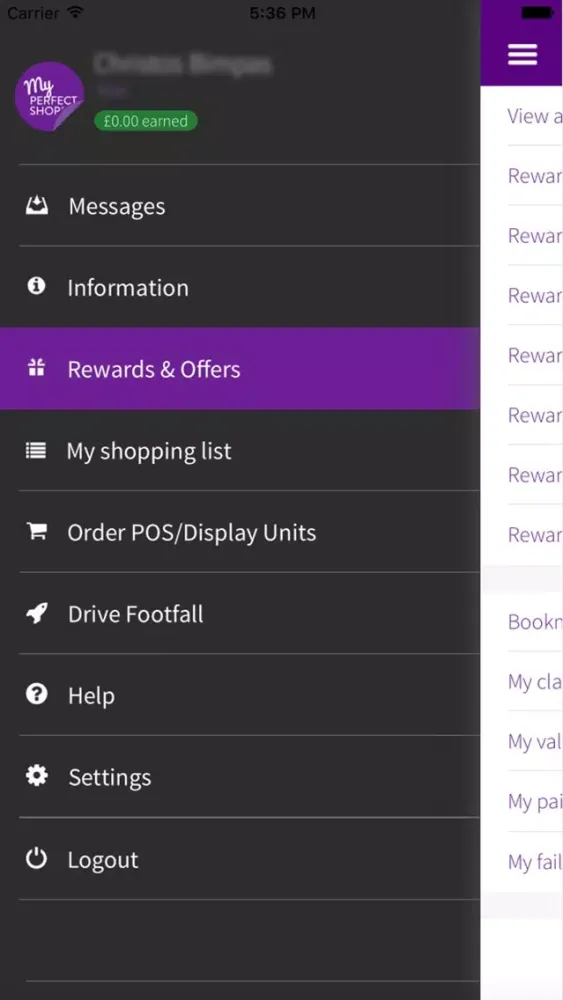
Task: Tap the Messages inbox icon
Action: 36,205
